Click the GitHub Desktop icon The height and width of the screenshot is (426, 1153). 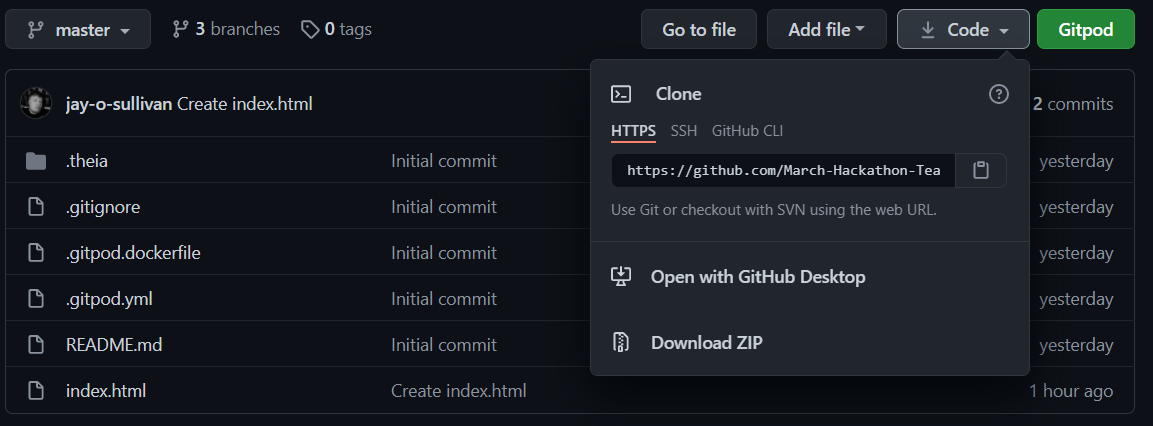[x=621, y=277]
